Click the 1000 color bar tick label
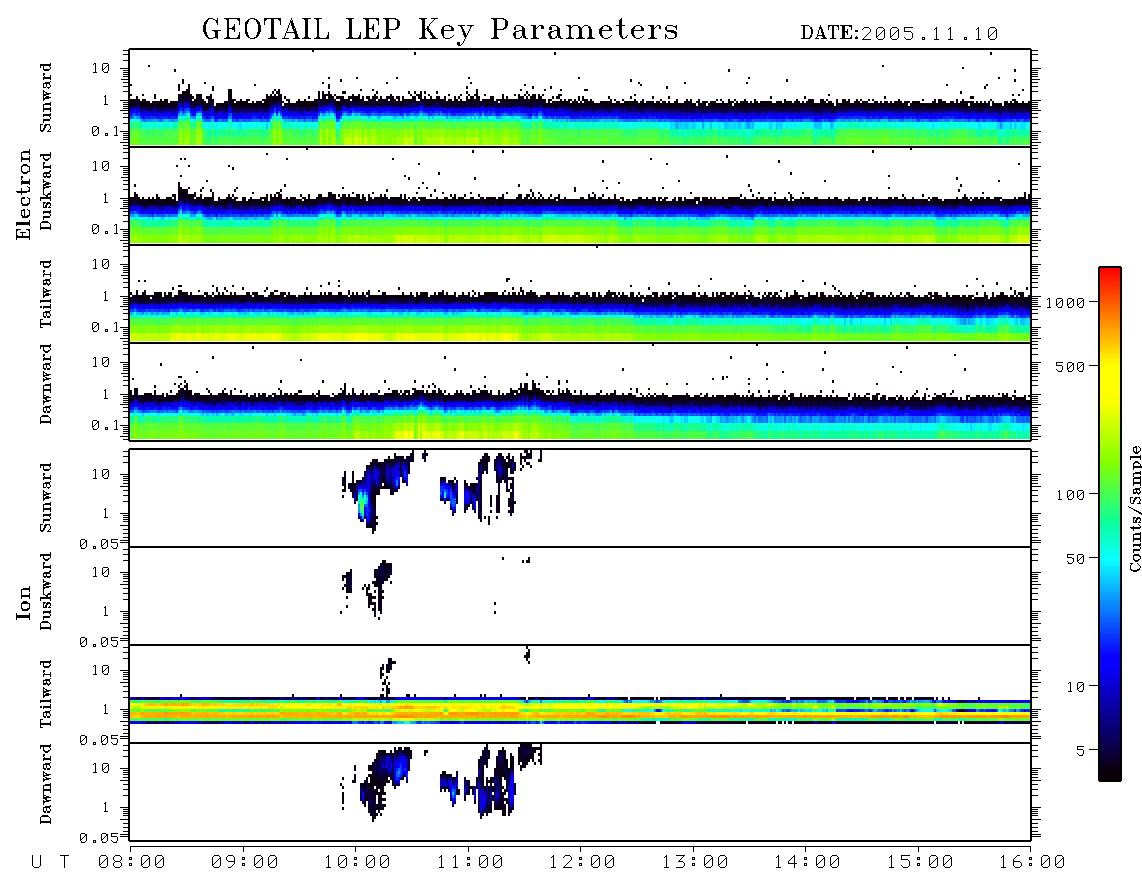 click(x=1065, y=303)
